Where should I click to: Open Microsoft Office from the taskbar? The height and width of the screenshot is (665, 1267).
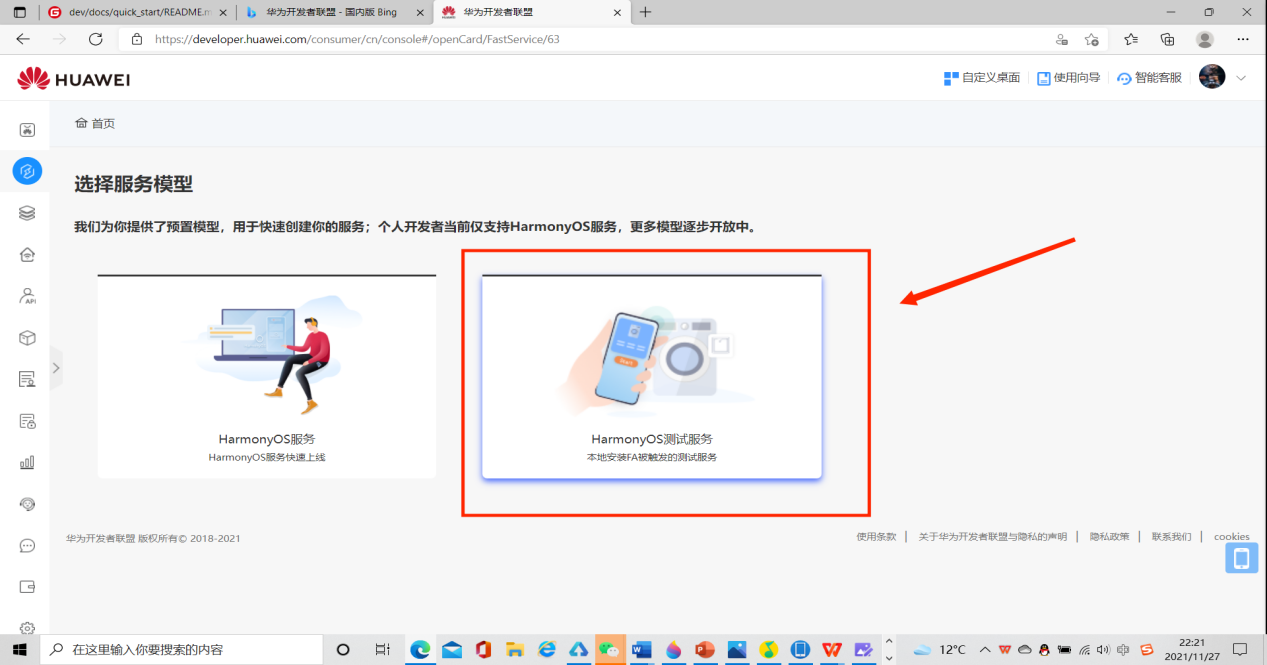point(484,649)
